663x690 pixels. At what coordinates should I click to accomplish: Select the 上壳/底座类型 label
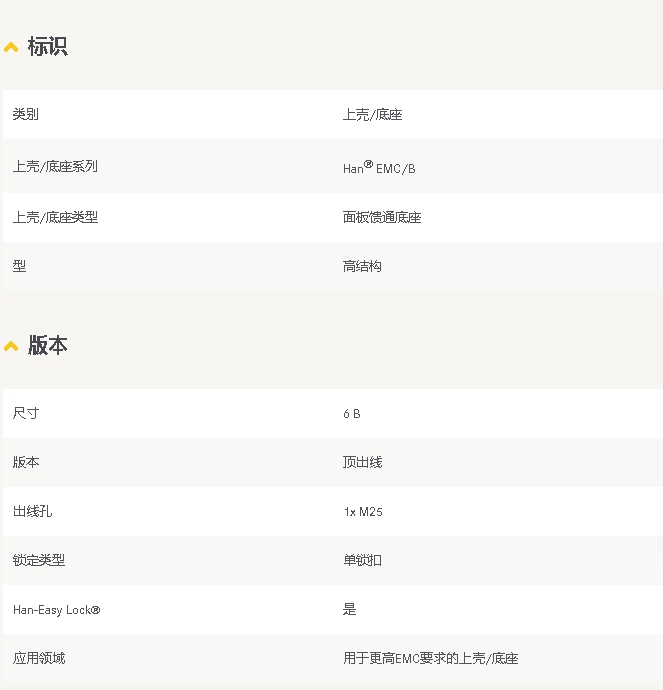tap(55, 217)
